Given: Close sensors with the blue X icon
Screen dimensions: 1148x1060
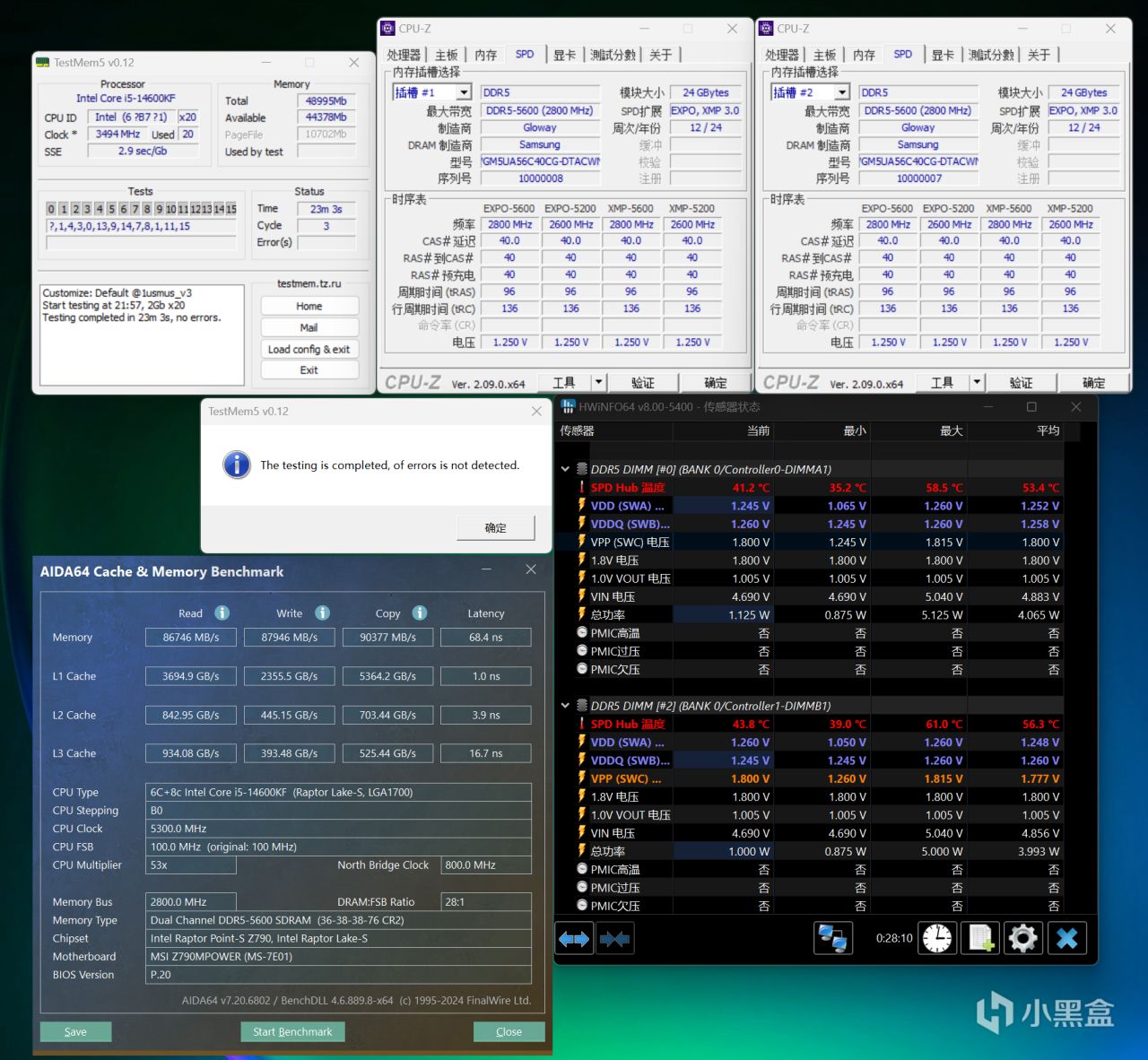Looking at the screenshot, I should [1066, 939].
